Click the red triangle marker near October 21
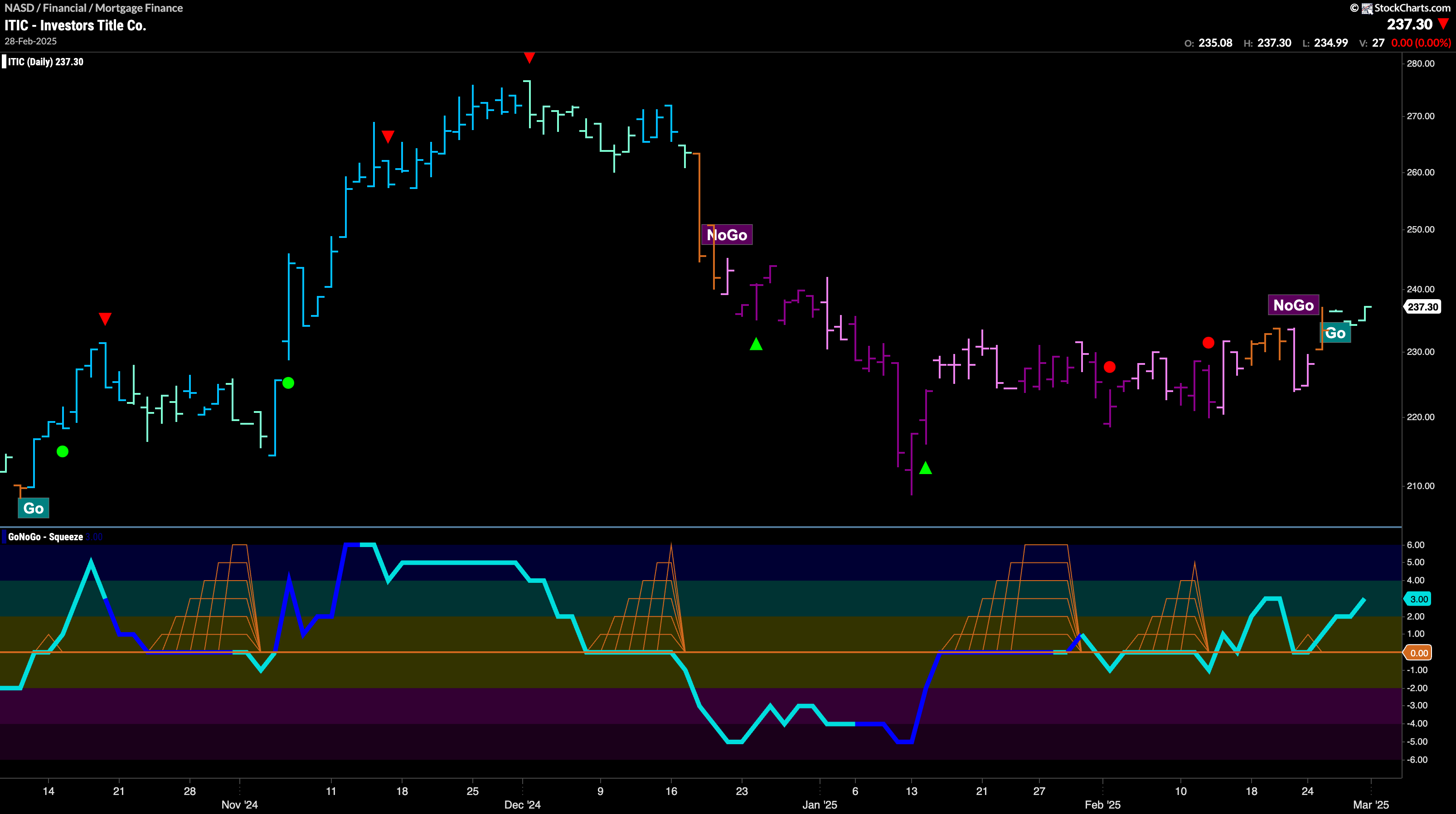 (x=105, y=319)
